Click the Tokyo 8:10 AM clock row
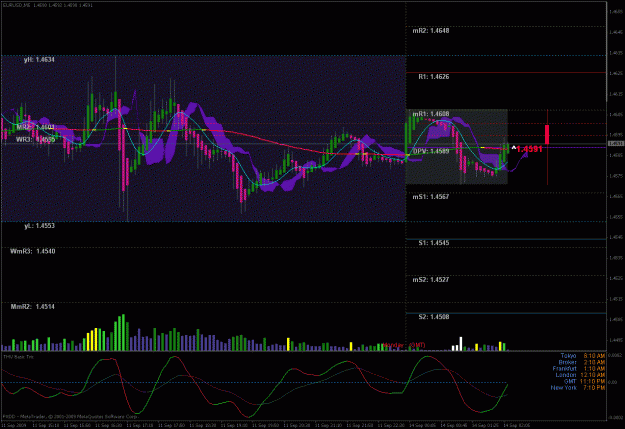625x429 pixels. (583, 356)
